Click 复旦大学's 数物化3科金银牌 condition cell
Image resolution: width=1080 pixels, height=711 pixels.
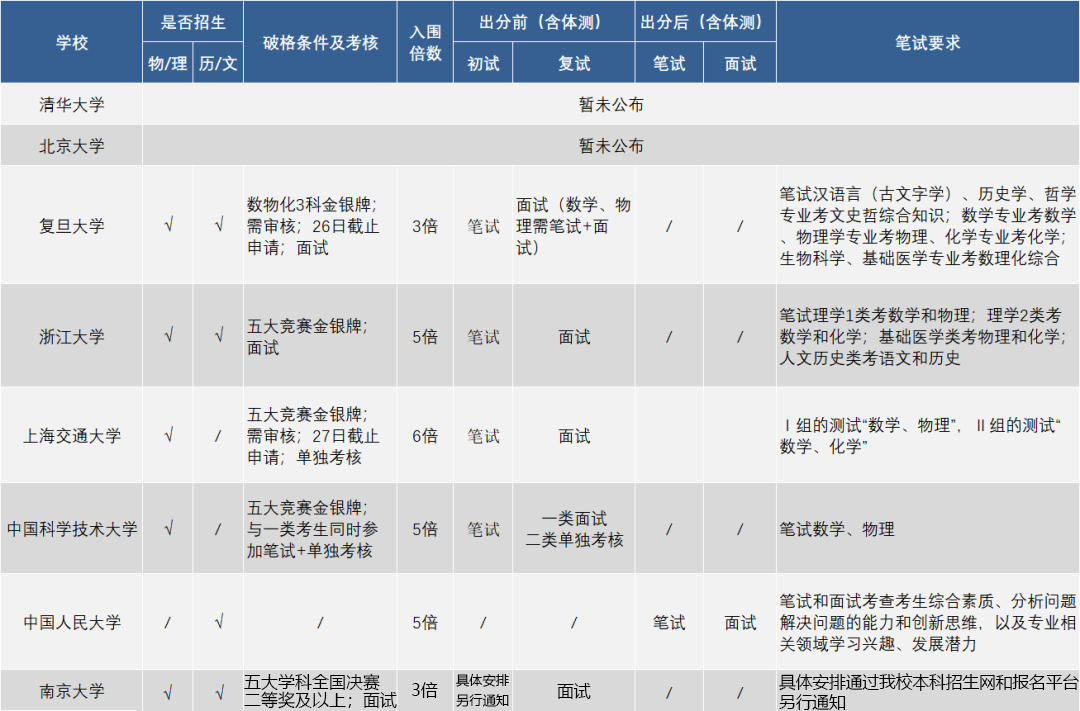pos(320,225)
